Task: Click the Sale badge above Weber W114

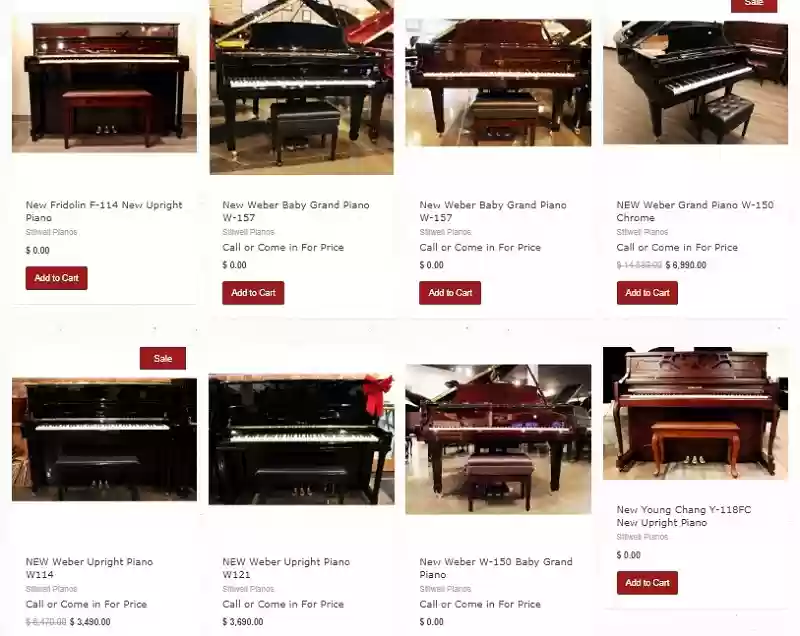Action: 163,359
